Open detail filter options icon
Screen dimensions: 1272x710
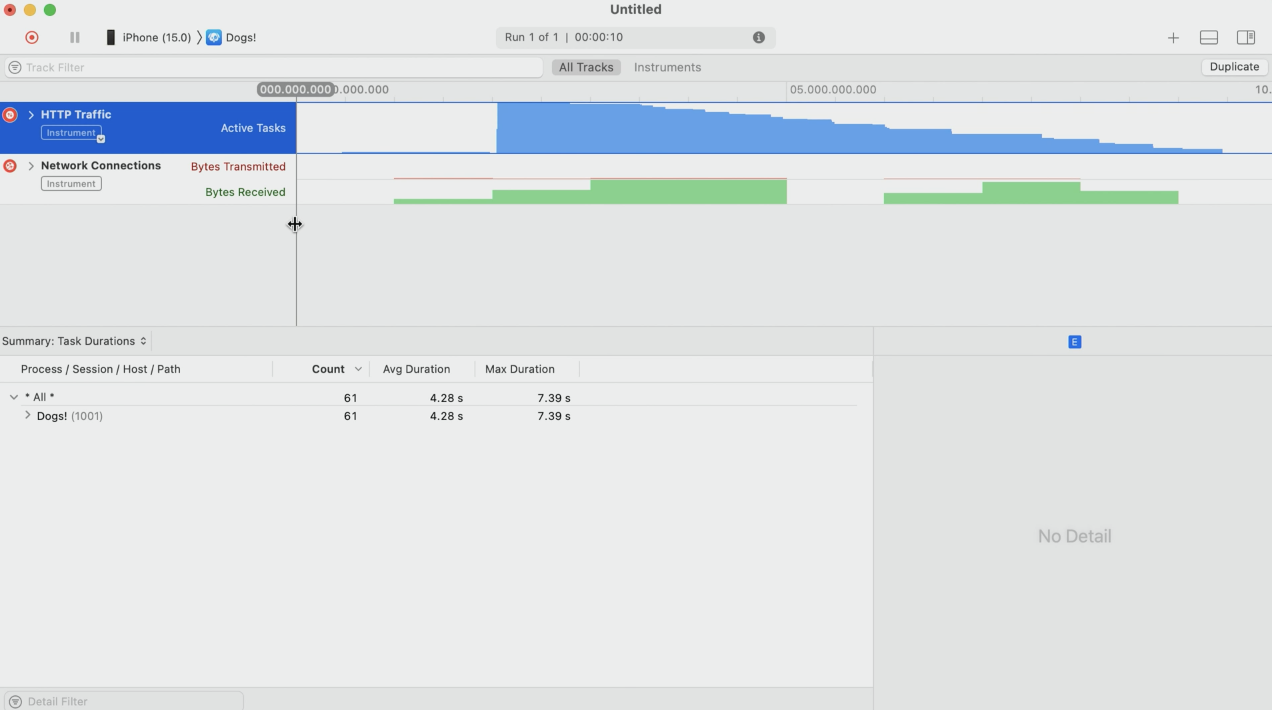pyautogui.click(x=15, y=701)
